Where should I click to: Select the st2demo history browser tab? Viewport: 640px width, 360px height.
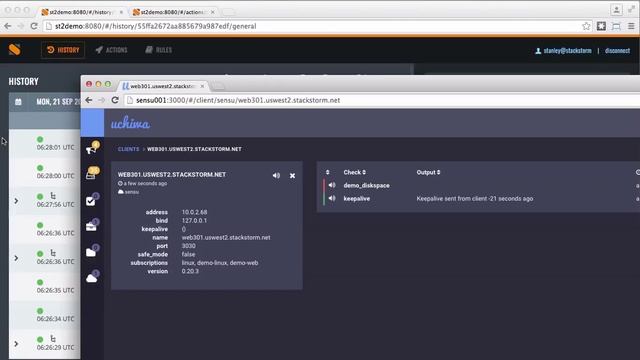81,12
